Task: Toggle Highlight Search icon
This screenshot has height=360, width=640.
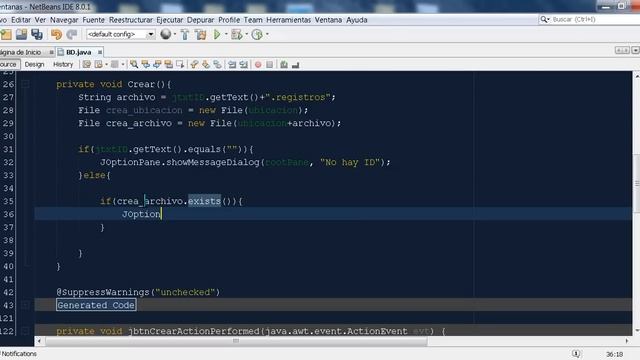Action: tap(168, 64)
